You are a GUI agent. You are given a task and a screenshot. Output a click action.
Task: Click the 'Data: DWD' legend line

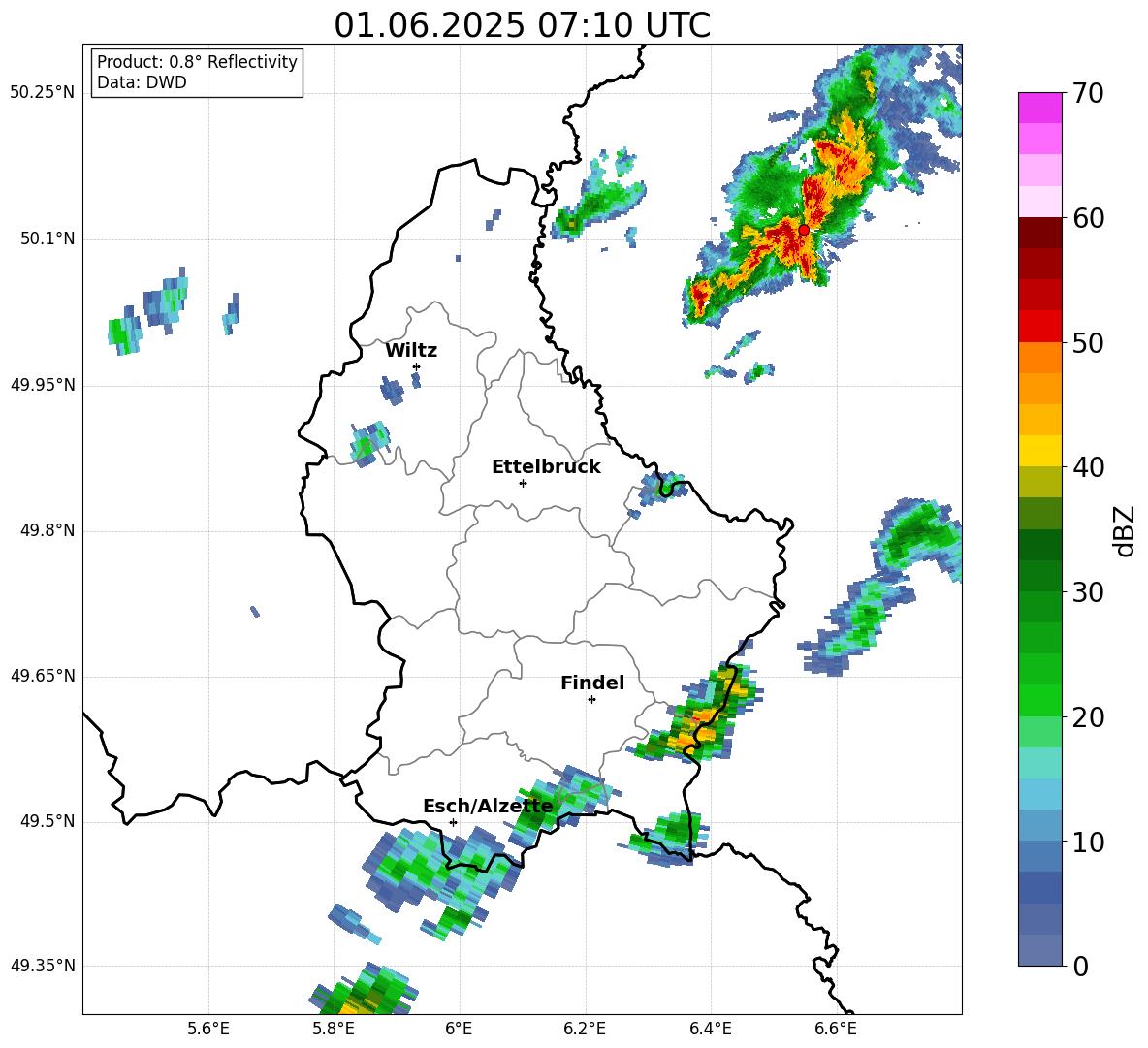[142, 82]
